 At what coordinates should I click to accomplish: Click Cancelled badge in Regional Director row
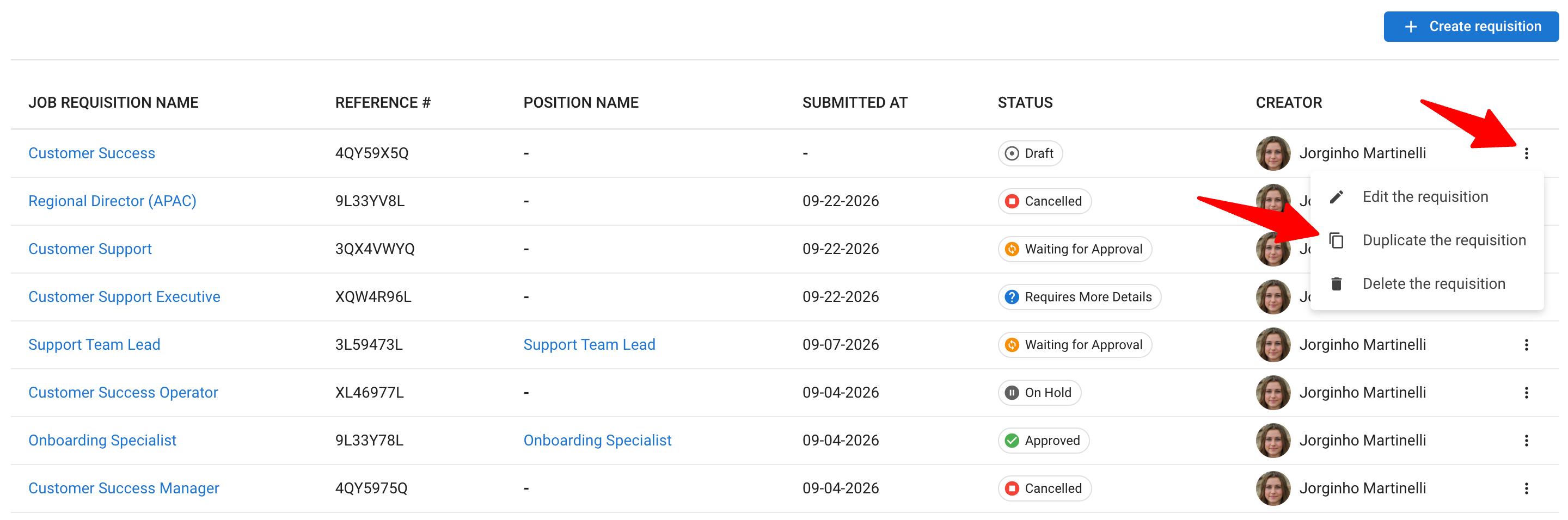pyautogui.click(x=1045, y=201)
